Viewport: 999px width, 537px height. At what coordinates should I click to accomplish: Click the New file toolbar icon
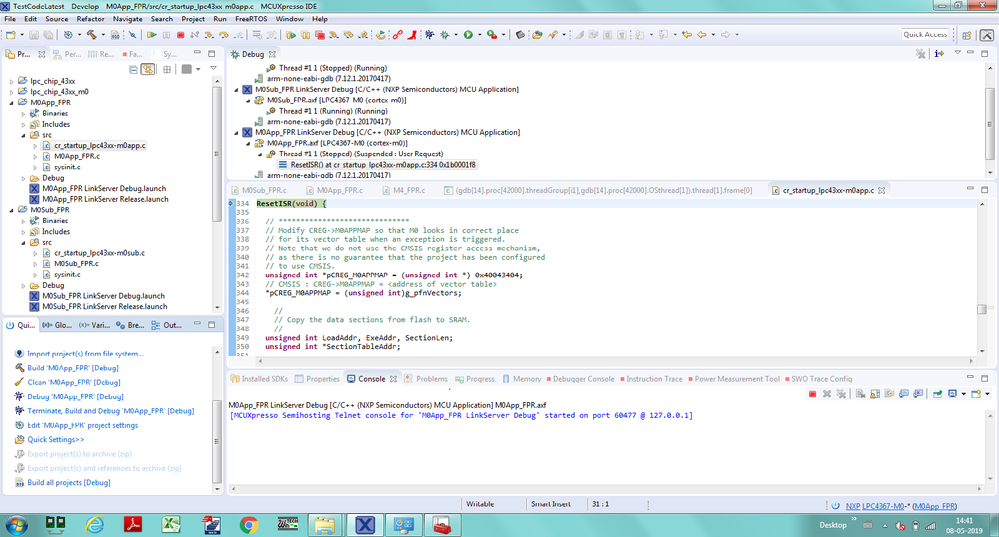click(x=11, y=35)
